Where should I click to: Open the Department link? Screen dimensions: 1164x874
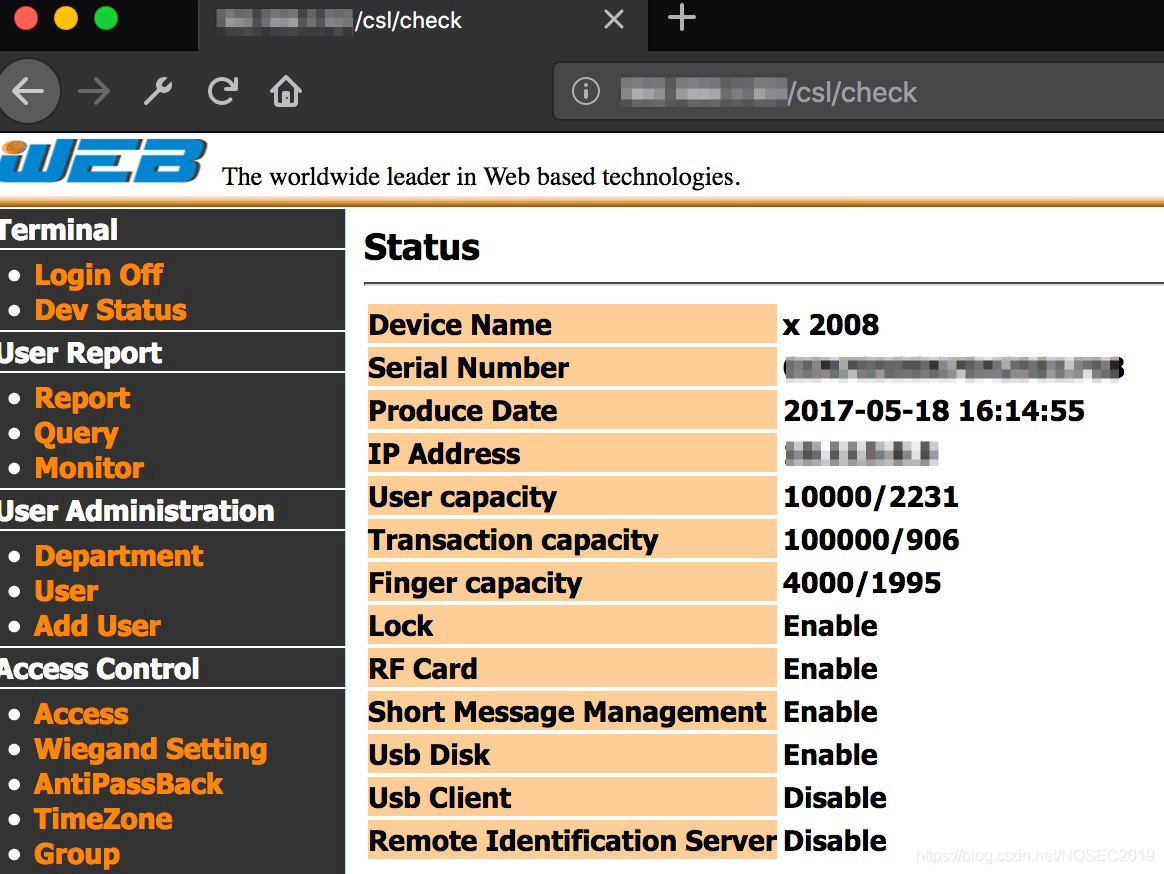pyautogui.click(x=119, y=555)
